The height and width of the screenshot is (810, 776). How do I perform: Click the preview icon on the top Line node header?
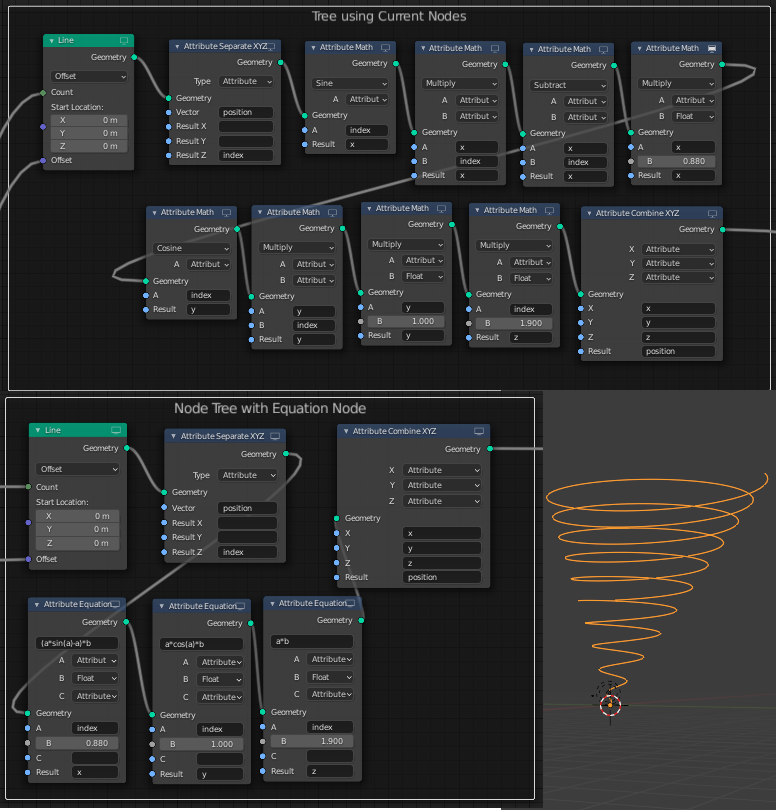click(124, 40)
